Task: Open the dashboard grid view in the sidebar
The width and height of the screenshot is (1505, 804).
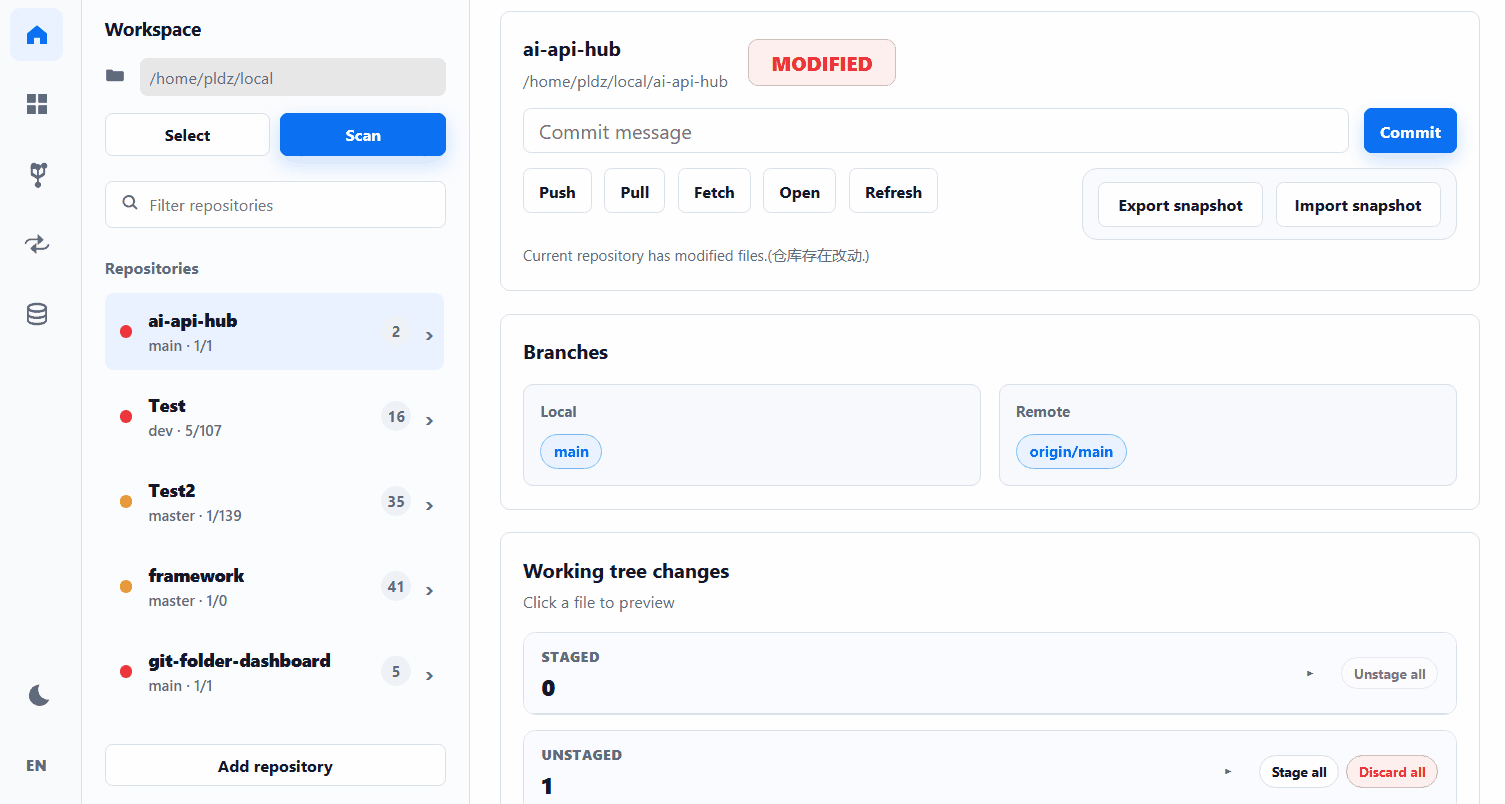Action: tap(36, 104)
